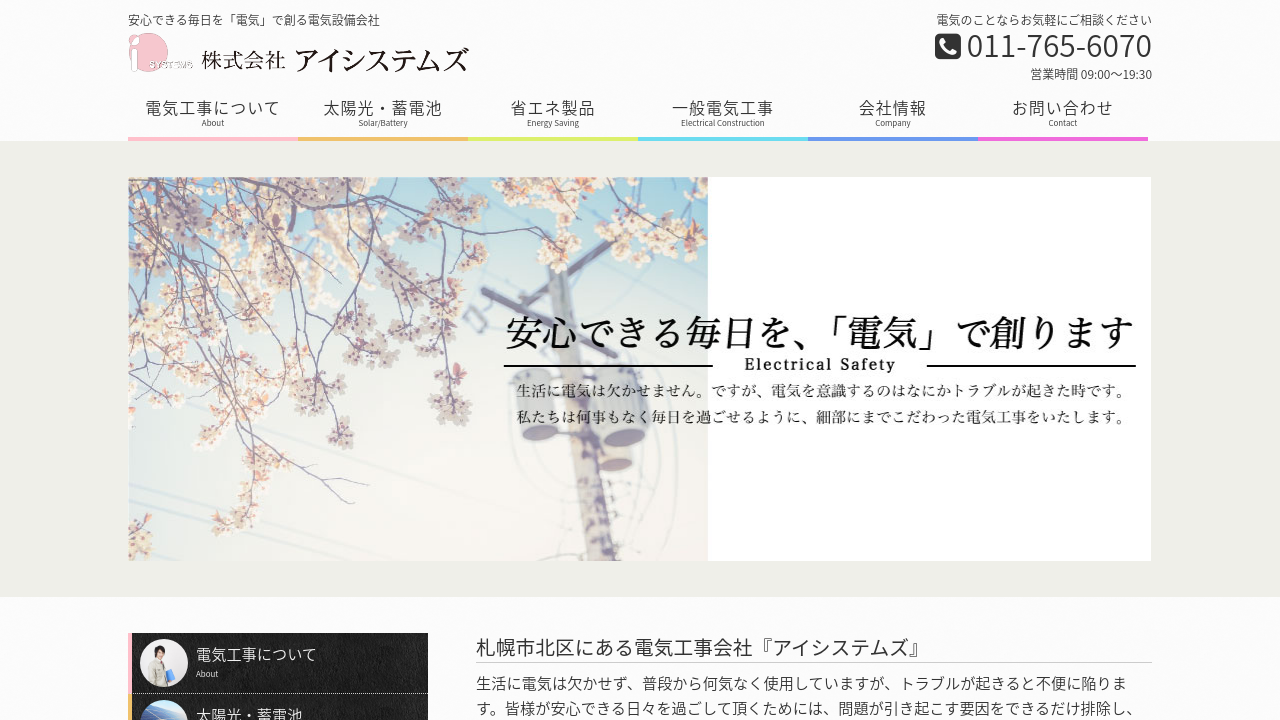
Task: Click the sidebar 電気工事について link
Action: pos(256,655)
